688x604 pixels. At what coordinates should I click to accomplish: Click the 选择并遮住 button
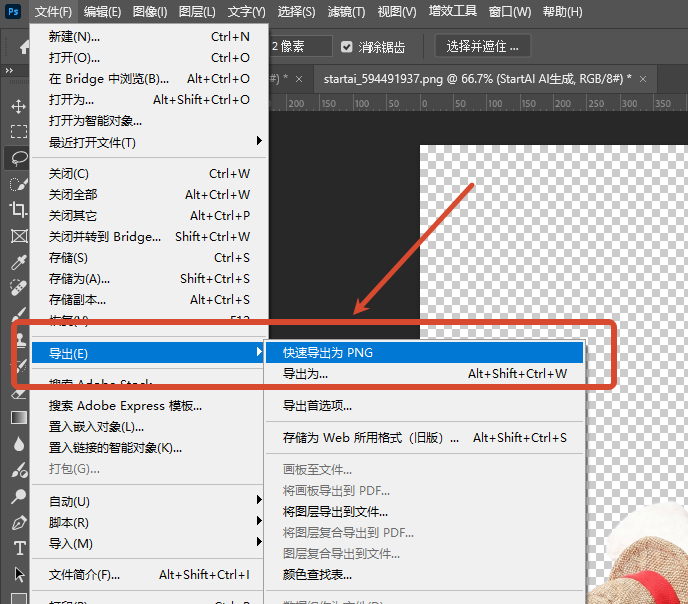(x=483, y=46)
